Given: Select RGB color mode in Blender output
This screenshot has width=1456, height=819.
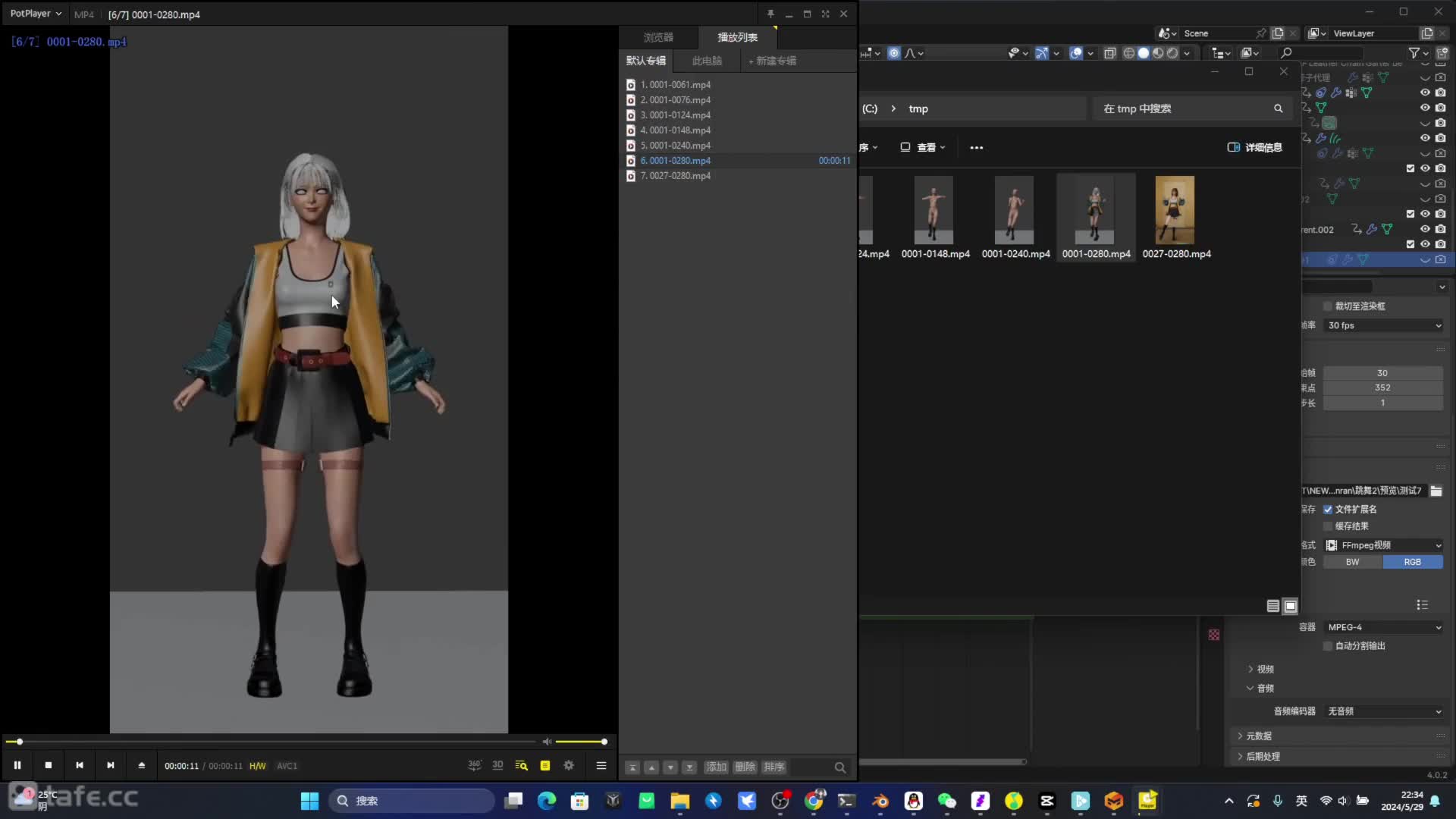Looking at the screenshot, I should [x=1413, y=562].
